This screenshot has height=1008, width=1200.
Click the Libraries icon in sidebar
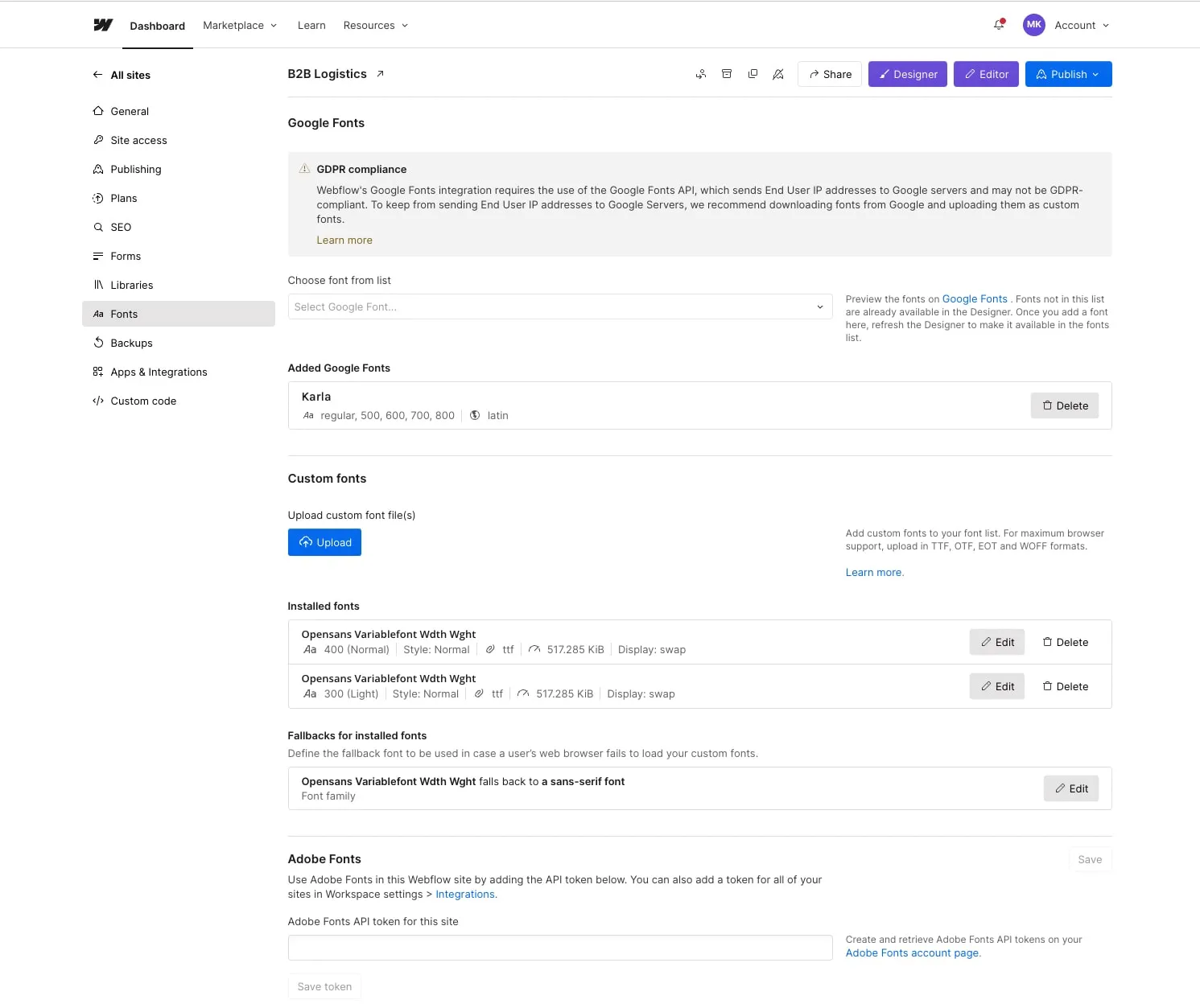(98, 285)
